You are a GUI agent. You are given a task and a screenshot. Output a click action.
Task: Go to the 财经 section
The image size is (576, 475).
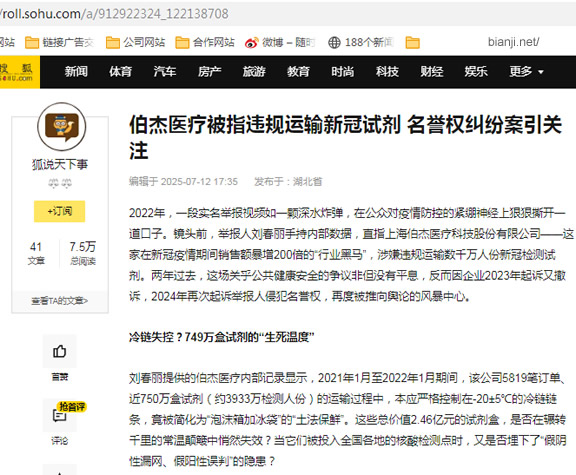431,72
